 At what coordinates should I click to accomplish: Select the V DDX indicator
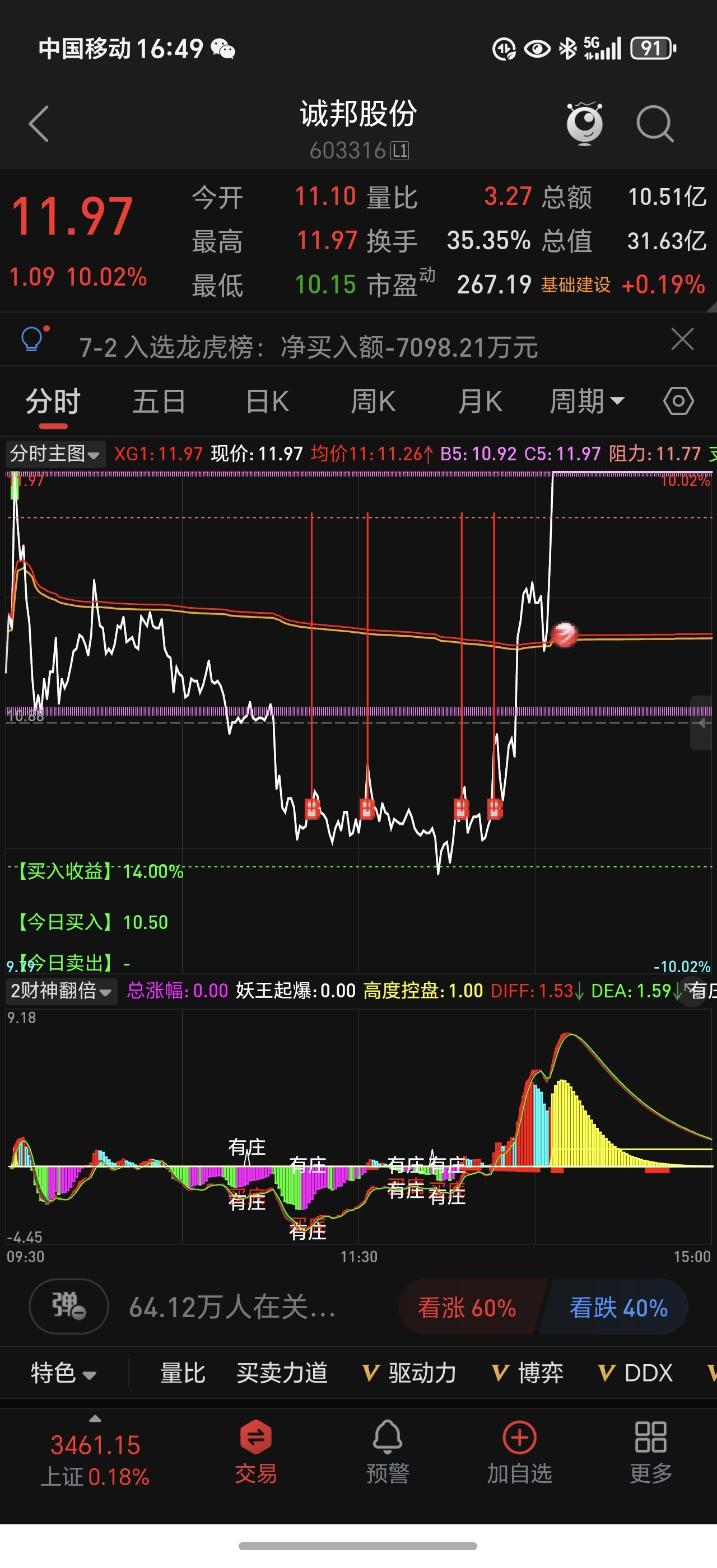[635, 1373]
